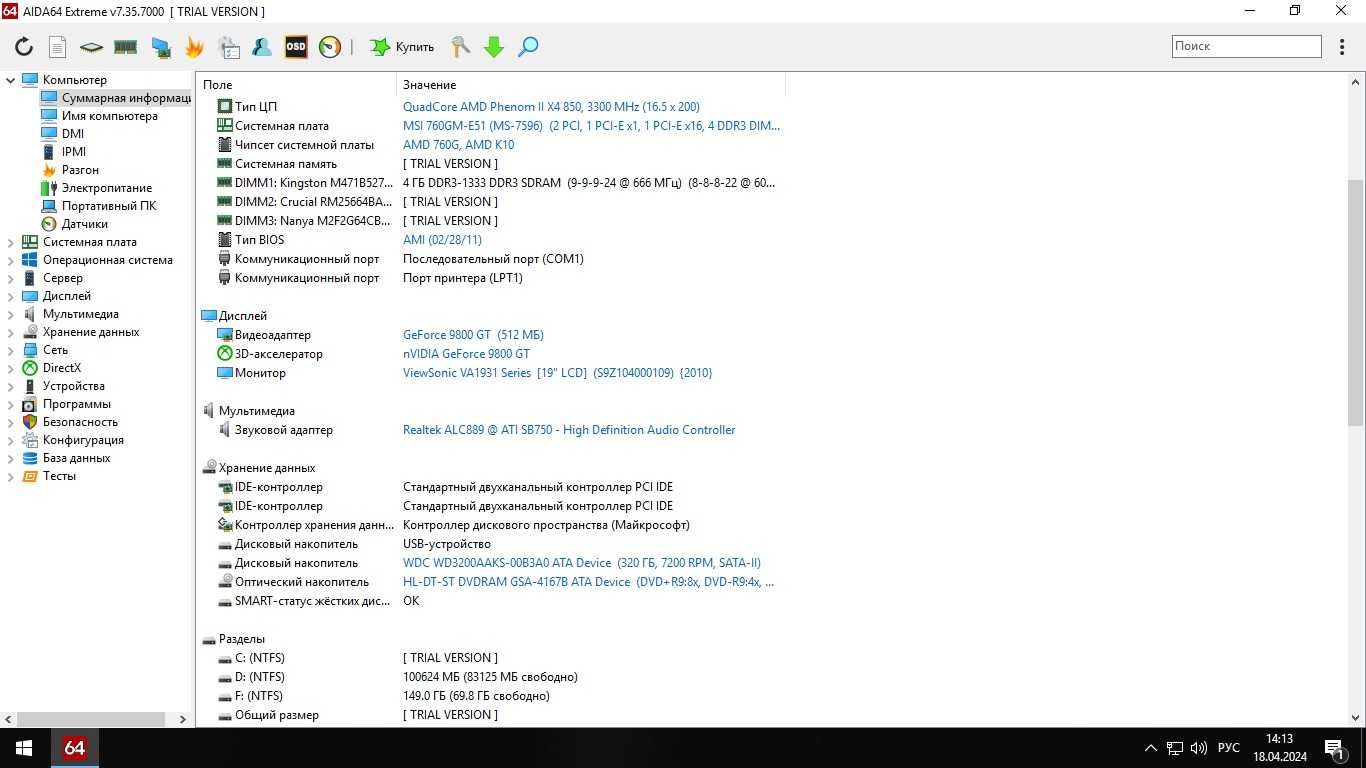1366x768 pixels.
Task: Open the Report page icon
Action: (x=57, y=47)
